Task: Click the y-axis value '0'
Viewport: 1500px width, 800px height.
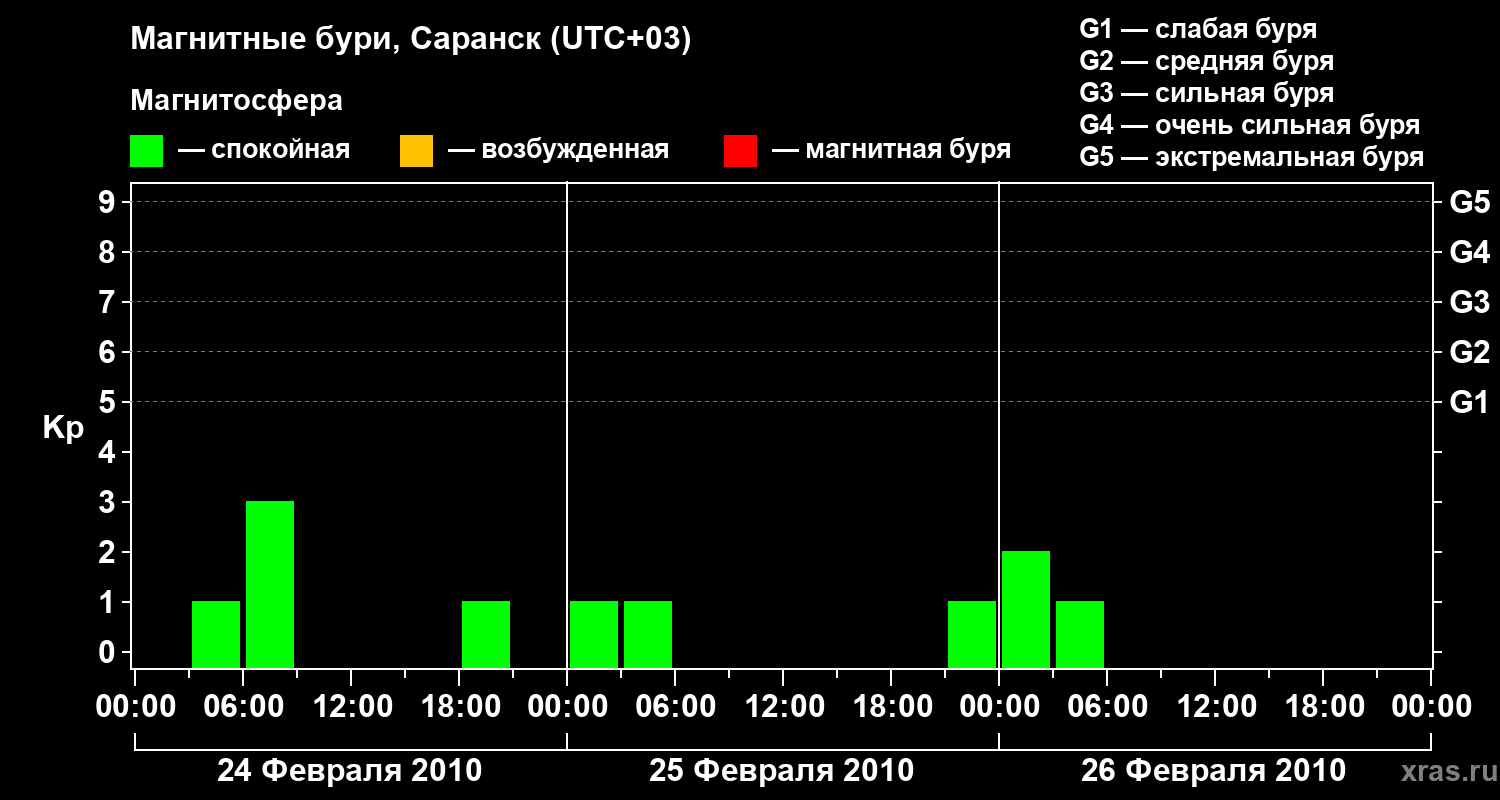Action: 109,652
